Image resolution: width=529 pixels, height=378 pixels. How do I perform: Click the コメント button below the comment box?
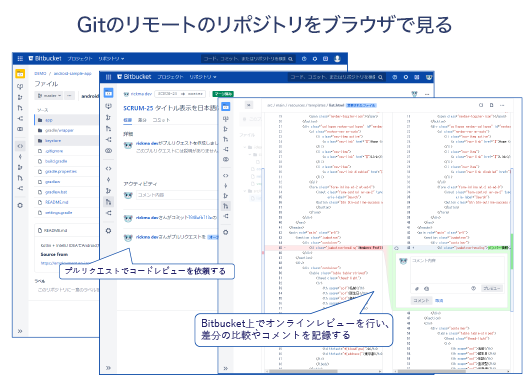[421, 300]
